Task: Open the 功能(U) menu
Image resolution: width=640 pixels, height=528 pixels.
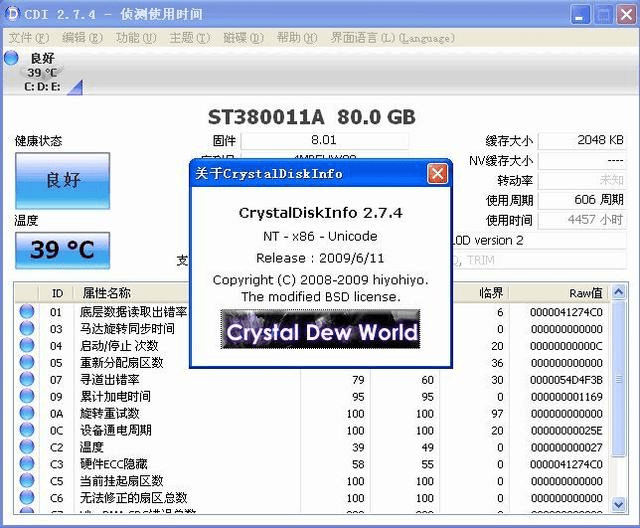Action: 136,38
